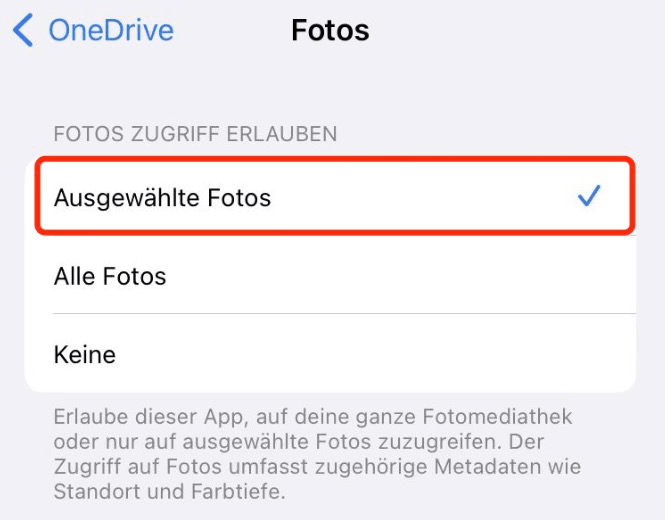Click "Erlaube dieser App" at description start
This screenshot has width=668, height=520.
tap(151, 417)
